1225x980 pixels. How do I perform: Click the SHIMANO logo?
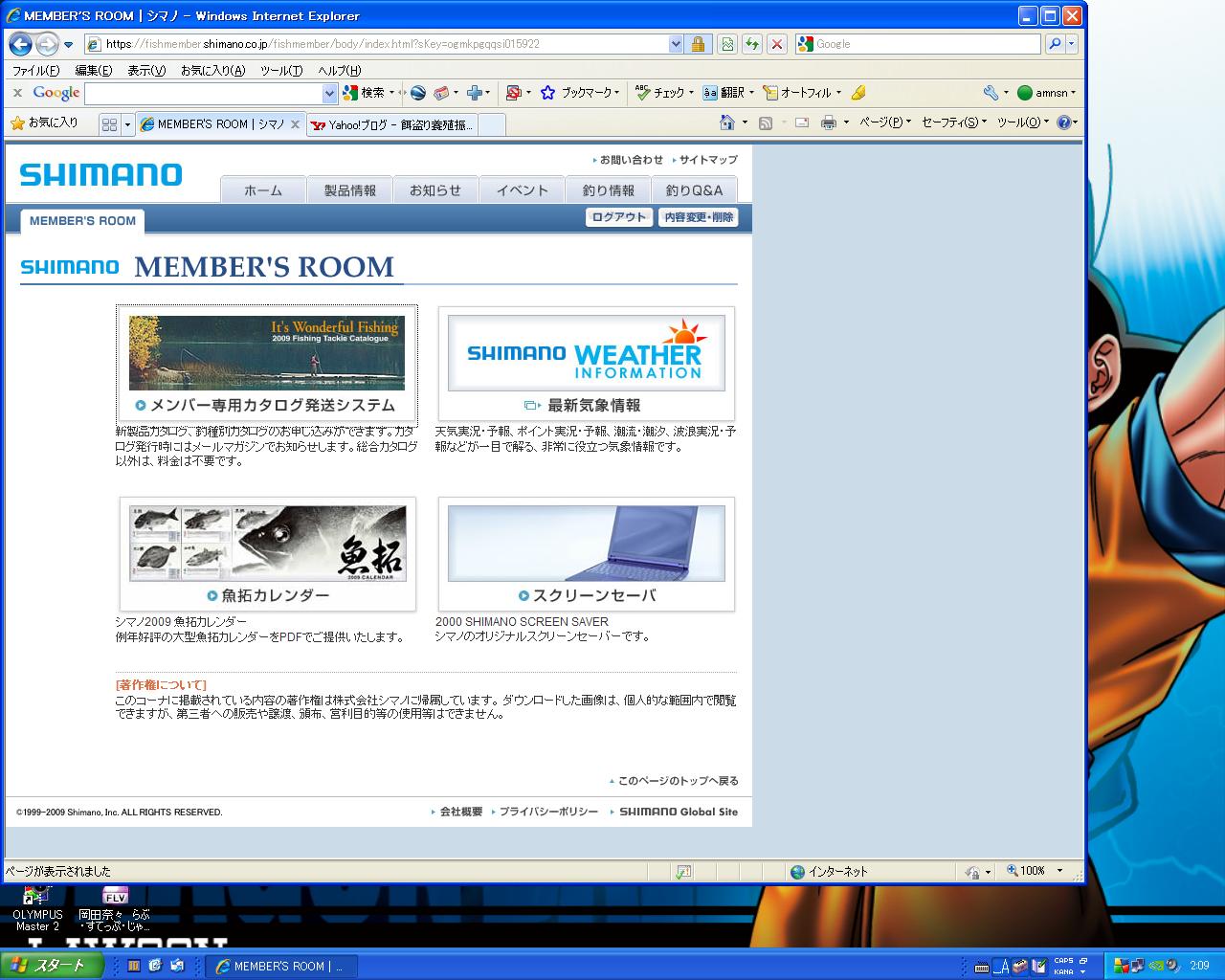(x=100, y=174)
